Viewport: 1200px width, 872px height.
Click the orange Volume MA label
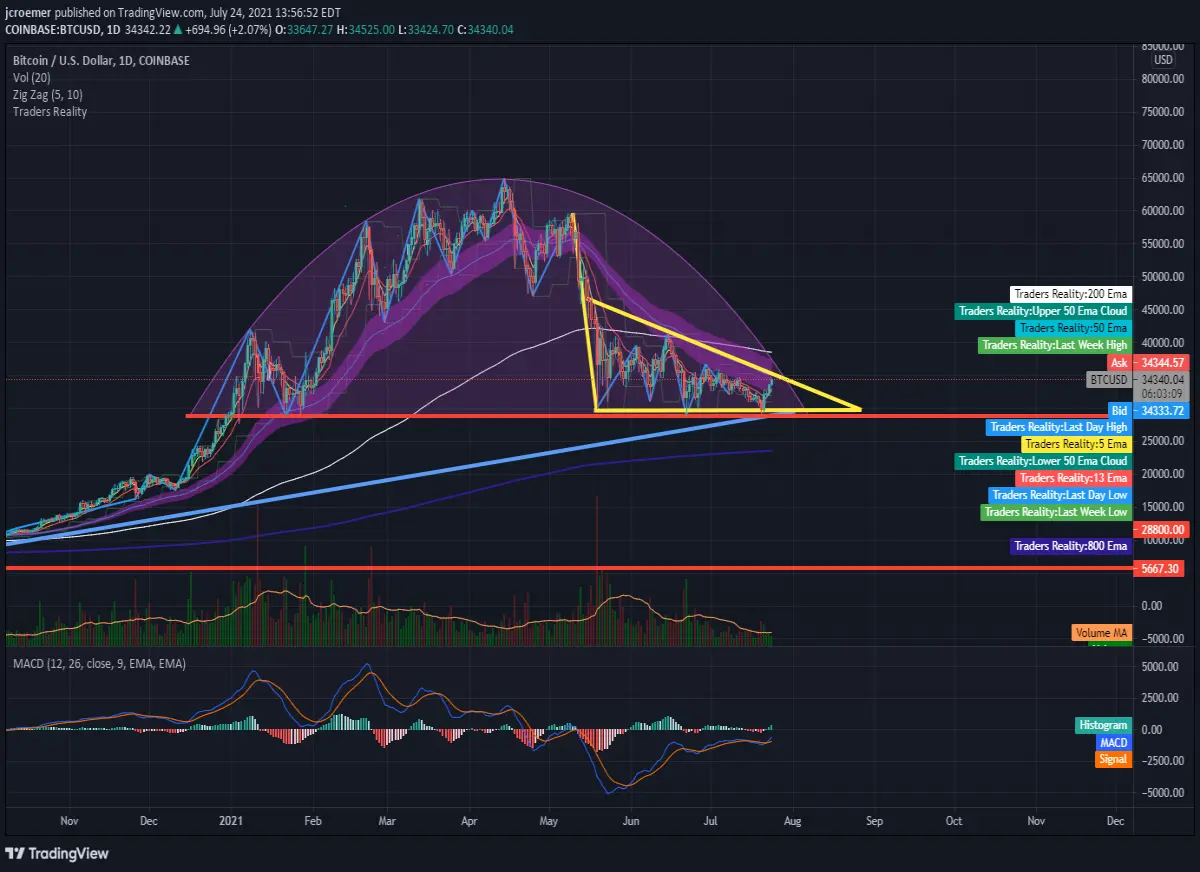pos(1102,632)
